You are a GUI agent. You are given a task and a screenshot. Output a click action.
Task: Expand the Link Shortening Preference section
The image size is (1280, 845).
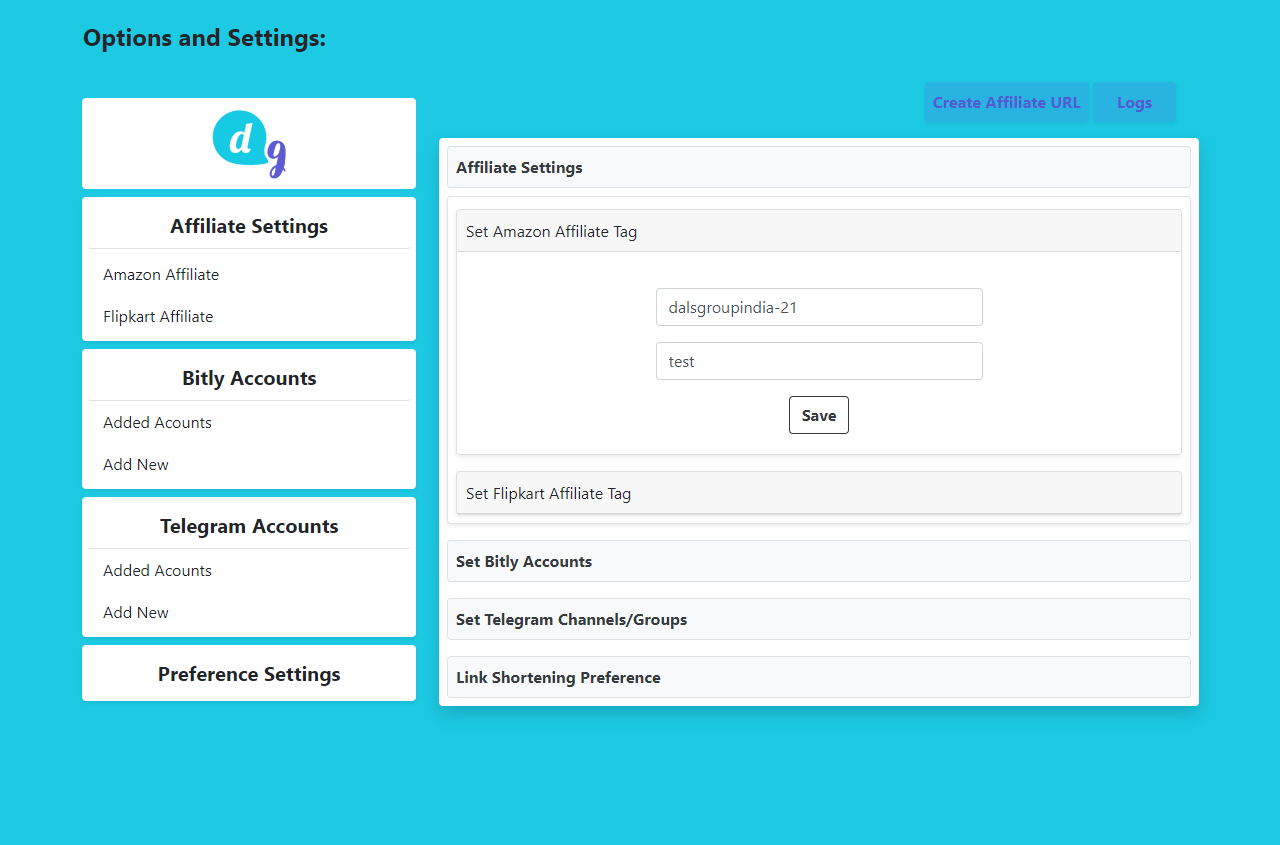pyautogui.click(x=818, y=677)
